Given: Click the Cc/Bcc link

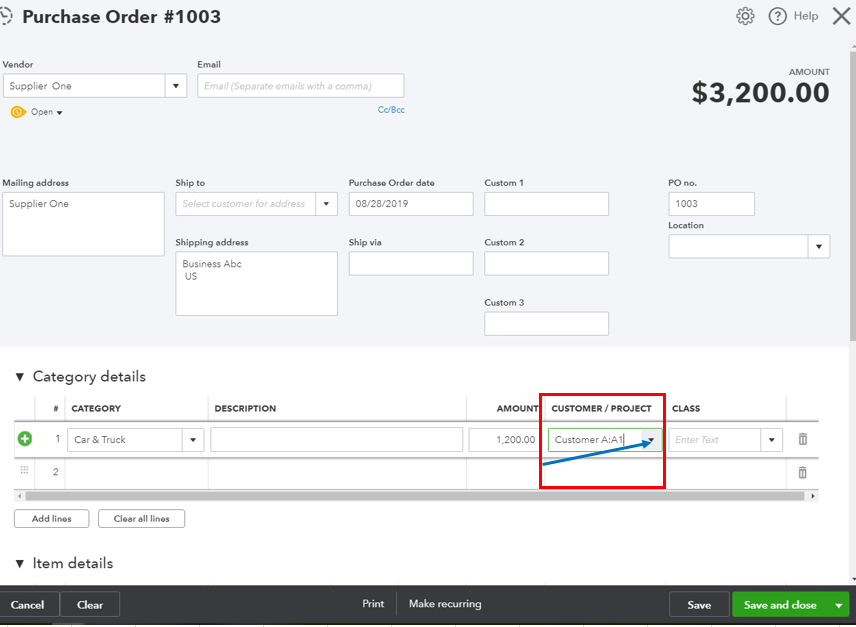Looking at the screenshot, I should [x=391, y=110].
